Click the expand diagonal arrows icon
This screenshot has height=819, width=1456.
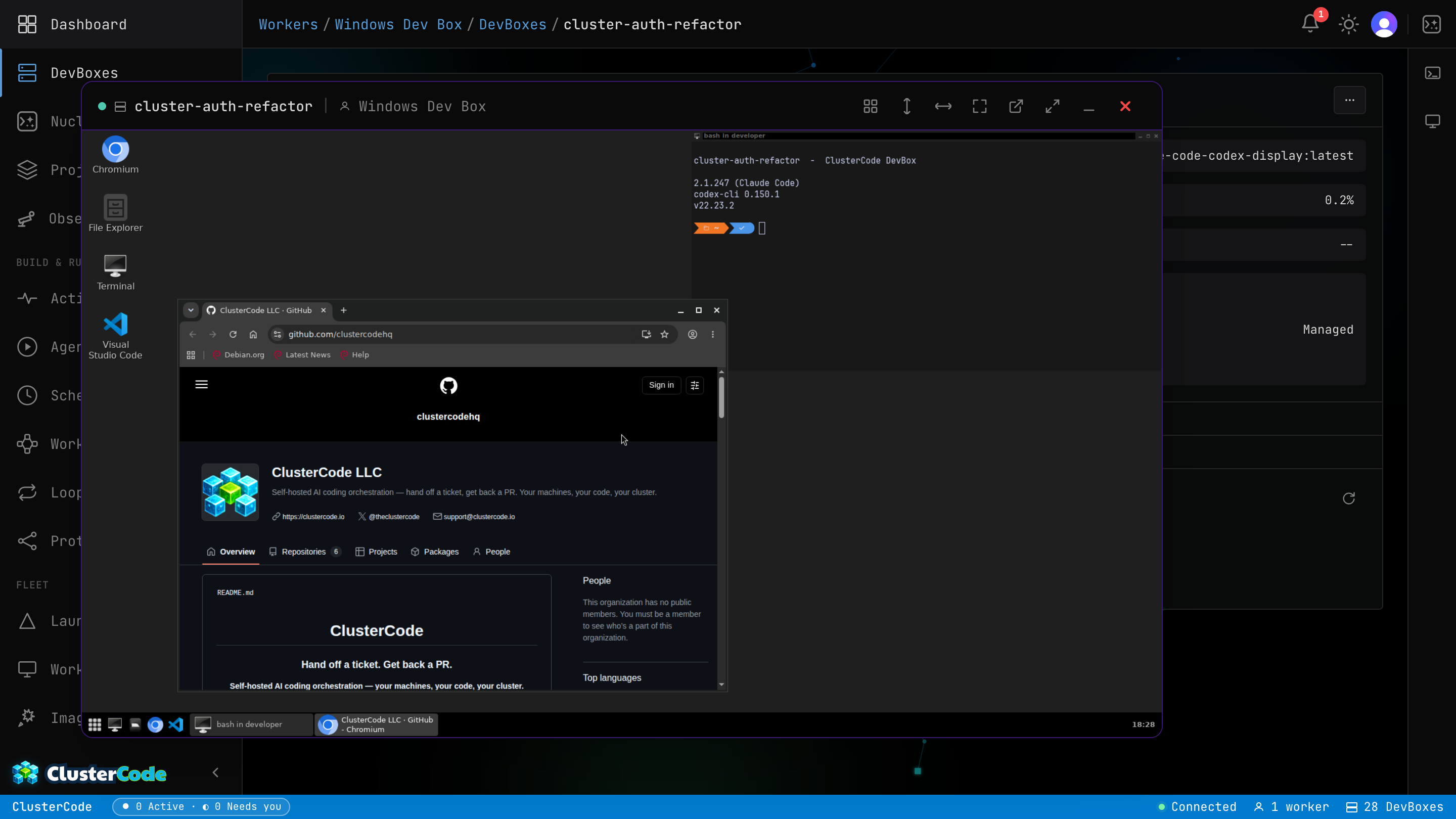[x=1053, y=106]
